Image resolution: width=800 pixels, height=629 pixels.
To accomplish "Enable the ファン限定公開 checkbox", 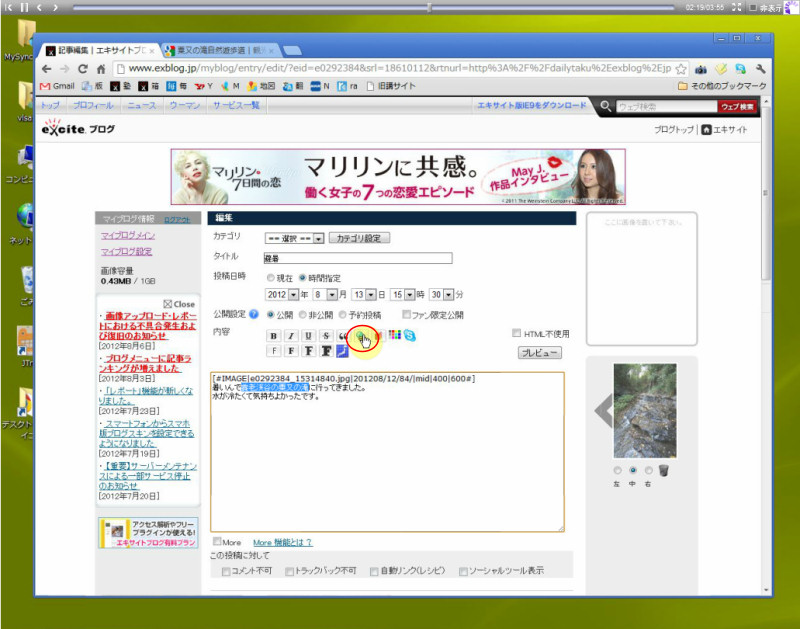I will pyautogui.click(x=406, y=314).
